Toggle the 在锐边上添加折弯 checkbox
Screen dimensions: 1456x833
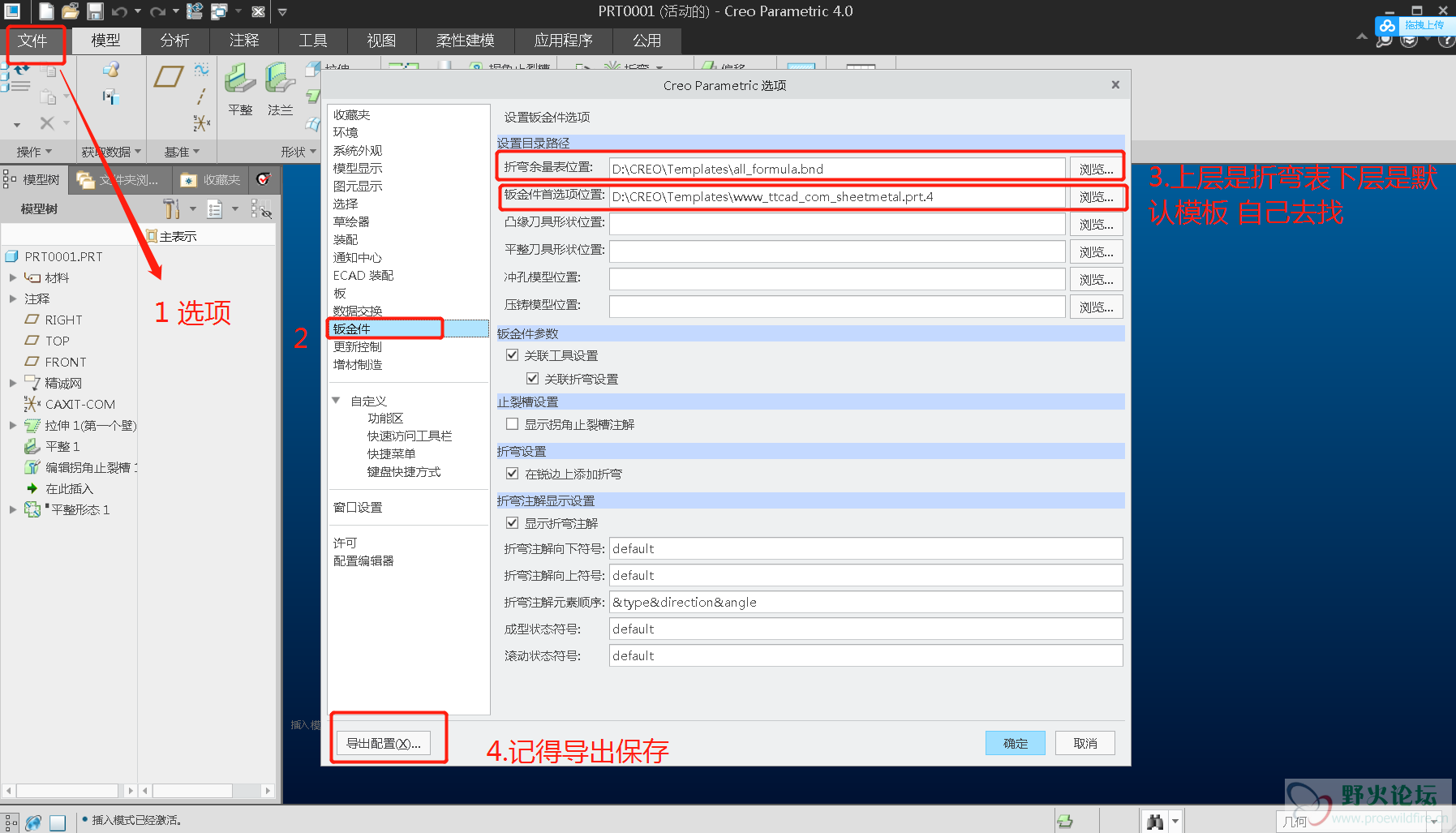[x=512, y=474]
